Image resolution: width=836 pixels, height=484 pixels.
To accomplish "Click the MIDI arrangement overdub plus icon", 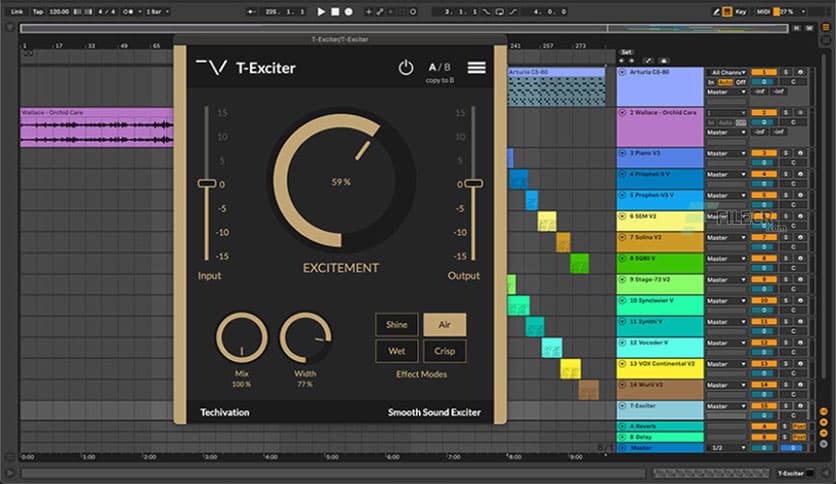I will (x=368, y=11).
